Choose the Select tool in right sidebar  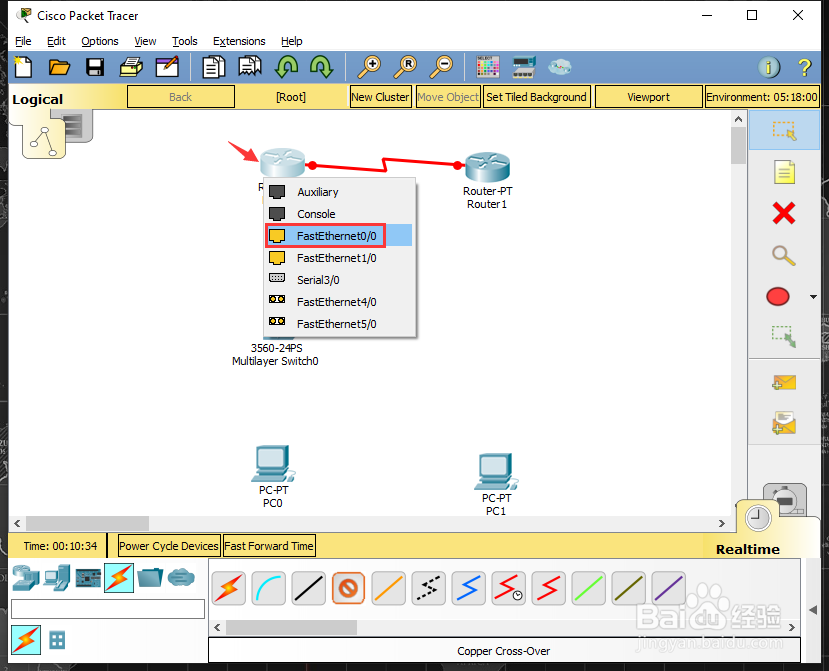click(784, 131)
